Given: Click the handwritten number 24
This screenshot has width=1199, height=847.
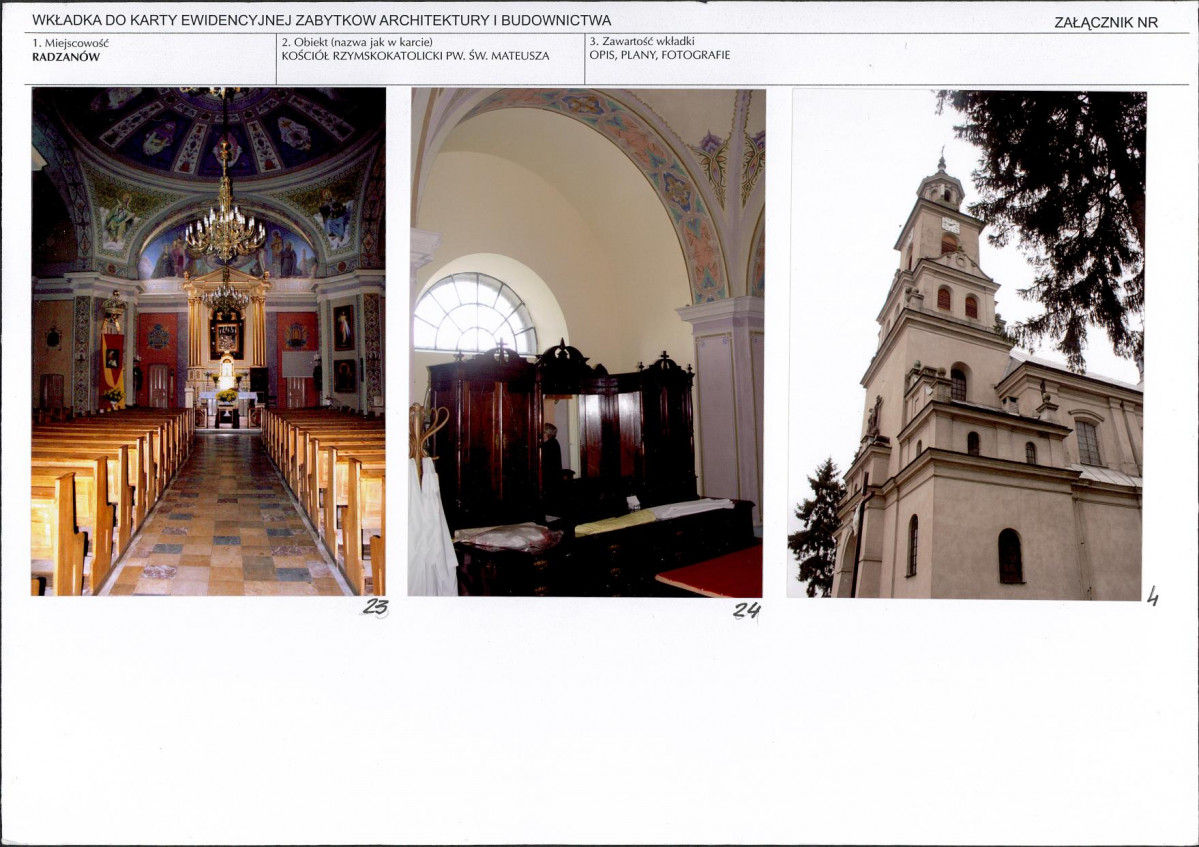Looking at the screenshot, I should click(x=746, y=609).
